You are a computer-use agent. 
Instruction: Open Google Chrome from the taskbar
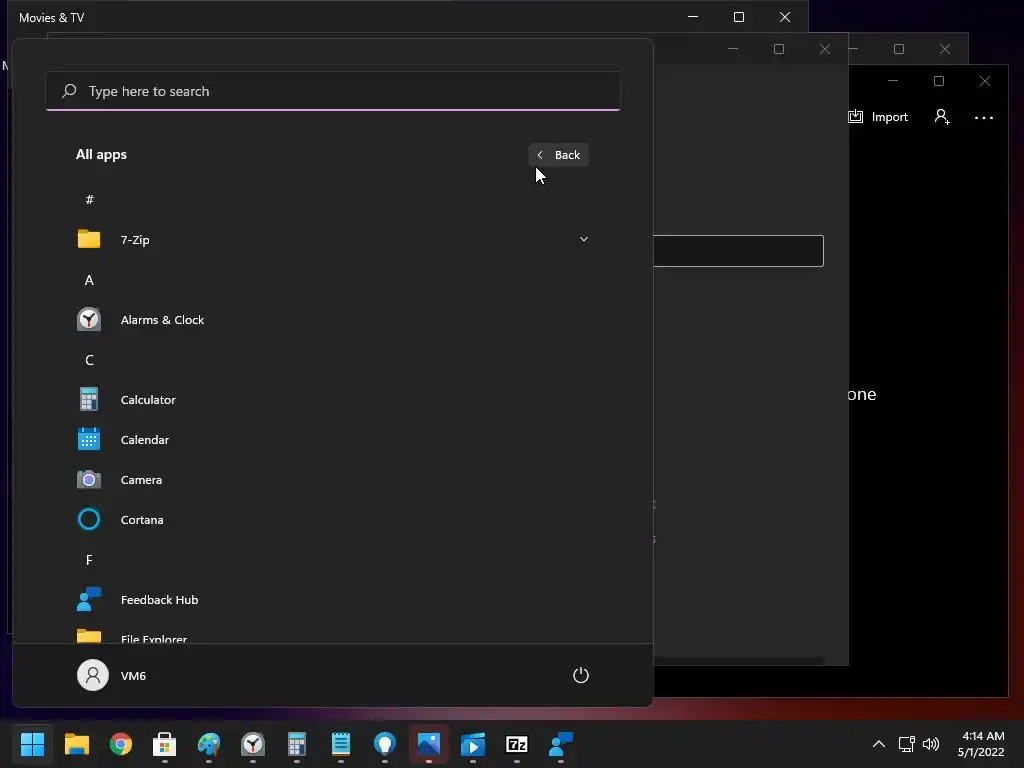click(121, 744)
